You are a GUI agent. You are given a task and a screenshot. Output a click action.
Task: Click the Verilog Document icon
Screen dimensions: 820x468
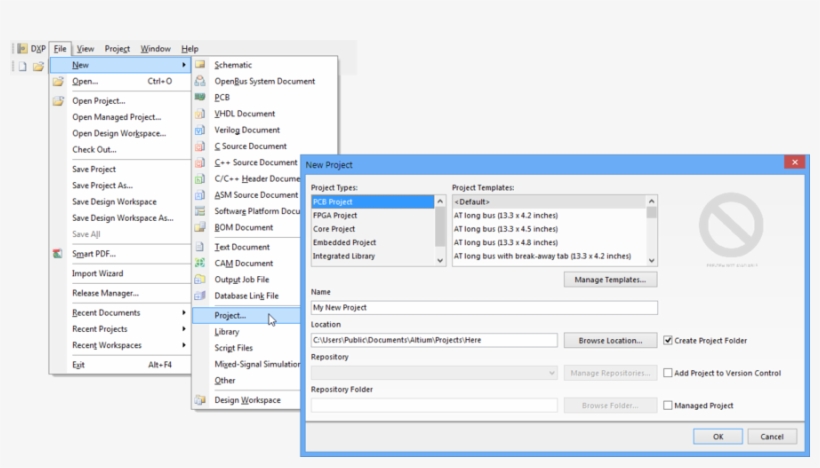tap(200, 130)
